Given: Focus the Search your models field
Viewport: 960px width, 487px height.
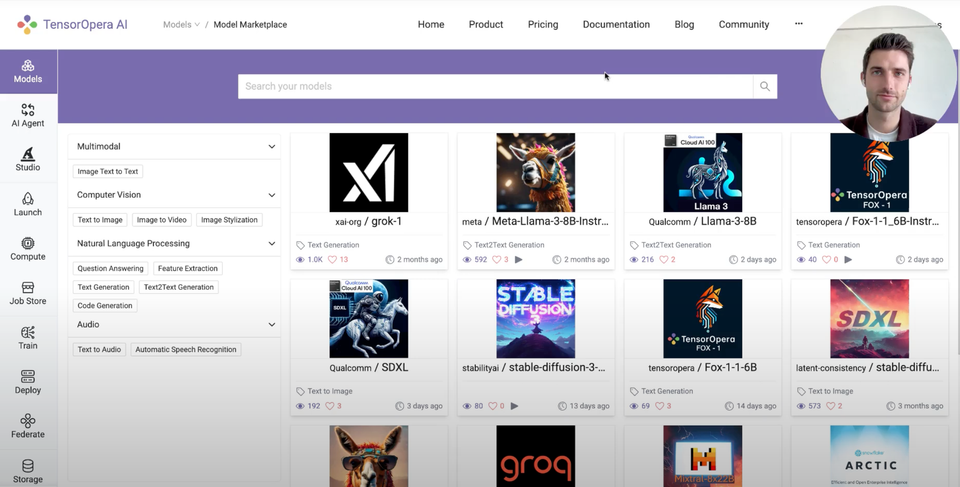Looking at the screenshot, I should coord(495,86).
